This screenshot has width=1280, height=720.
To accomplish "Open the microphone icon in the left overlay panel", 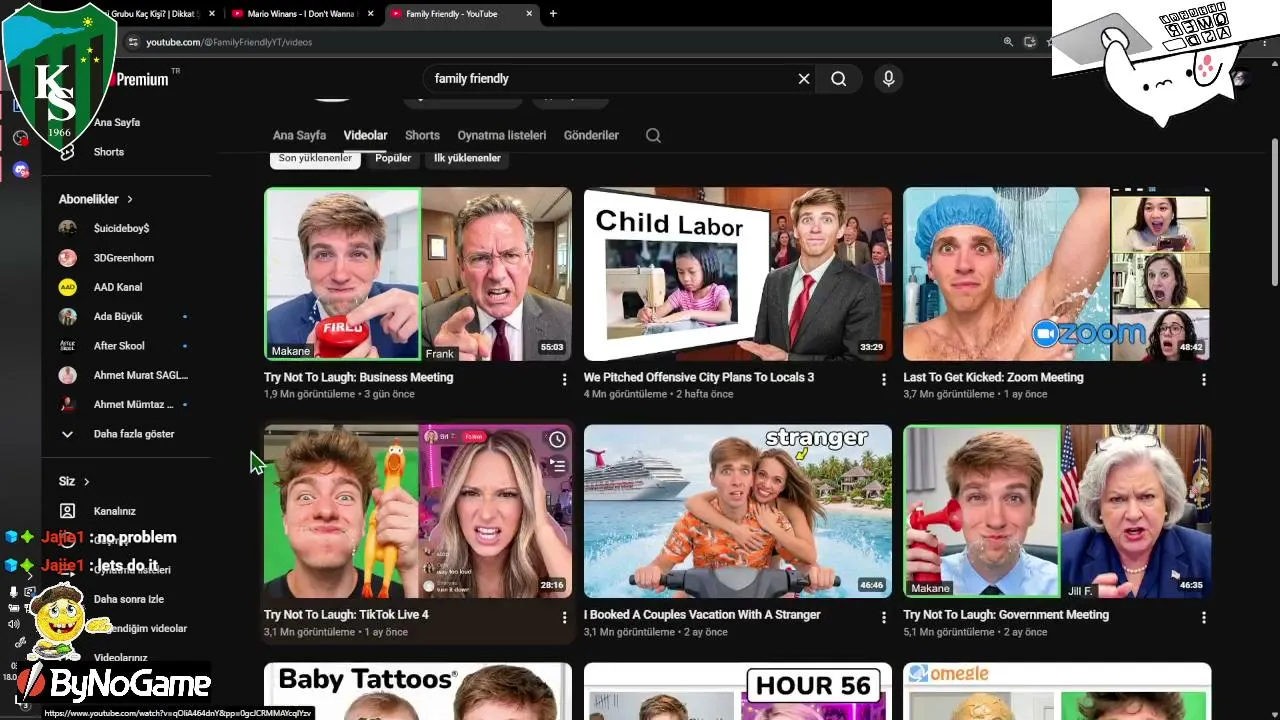I will [x=14, y=592].
